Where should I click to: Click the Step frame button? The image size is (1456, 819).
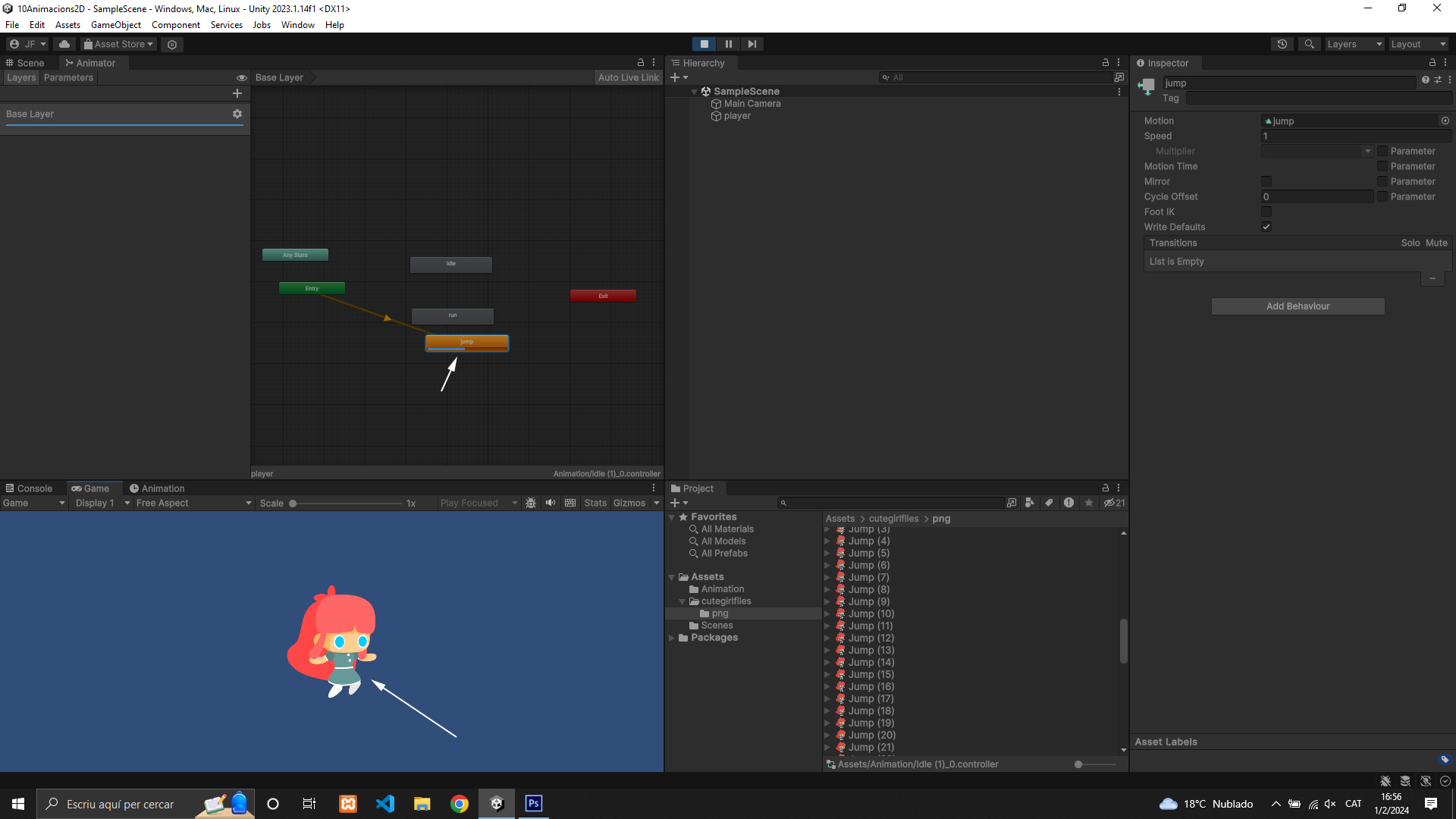[752, 44]
